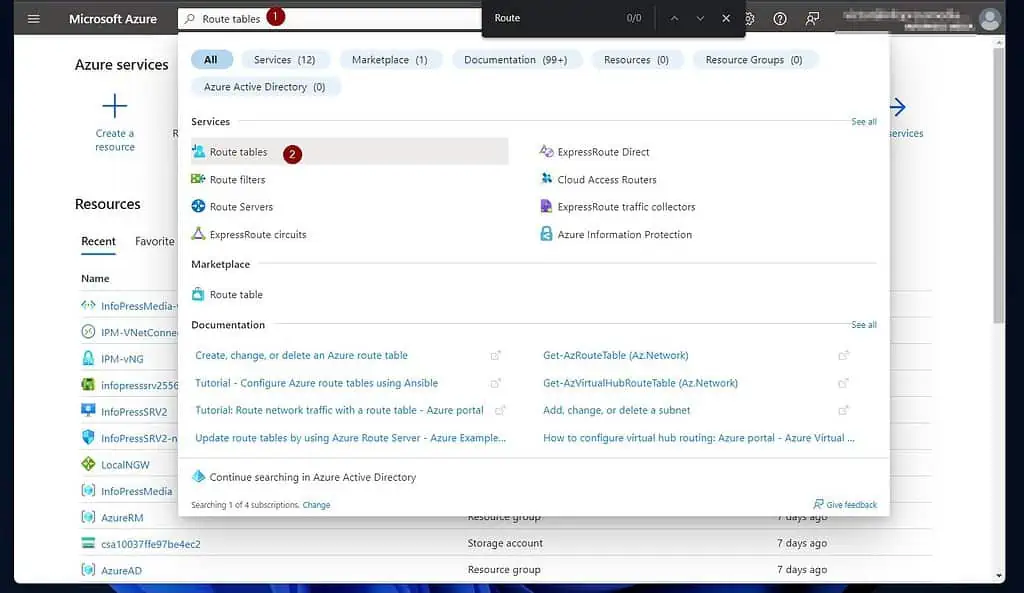The image size is (1024, 593).
Task: Open Route Servers from search results
Action: [240, 207]
